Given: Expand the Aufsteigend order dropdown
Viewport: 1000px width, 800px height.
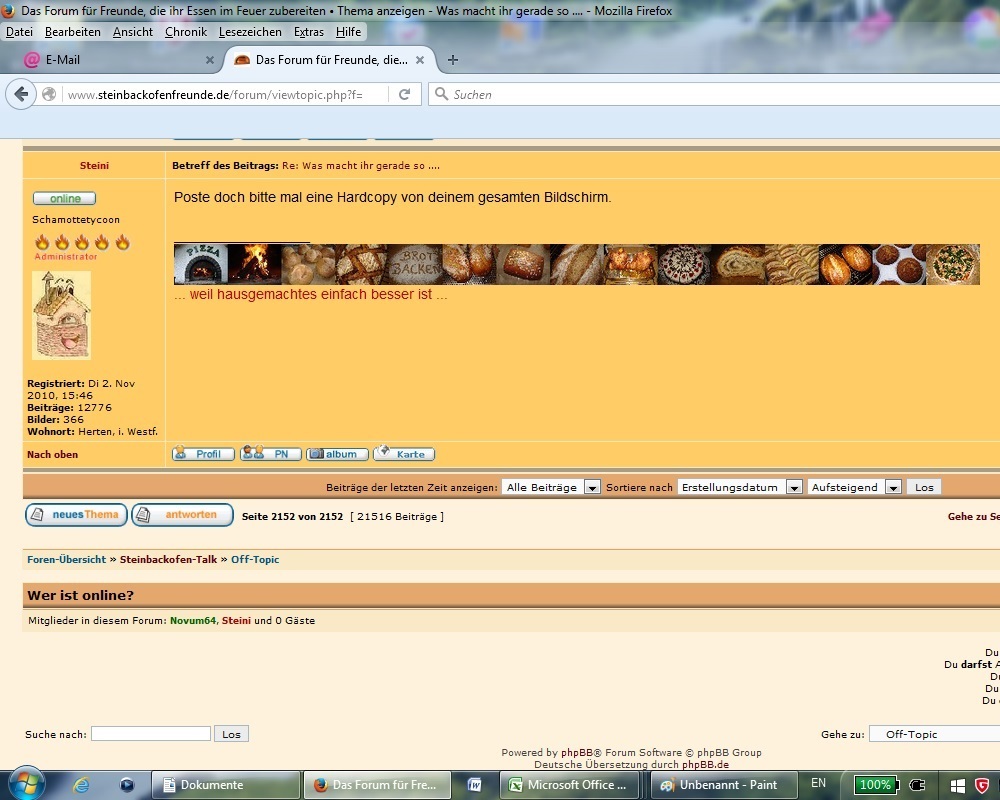Looking at the screenshot, I should [854, 487].
